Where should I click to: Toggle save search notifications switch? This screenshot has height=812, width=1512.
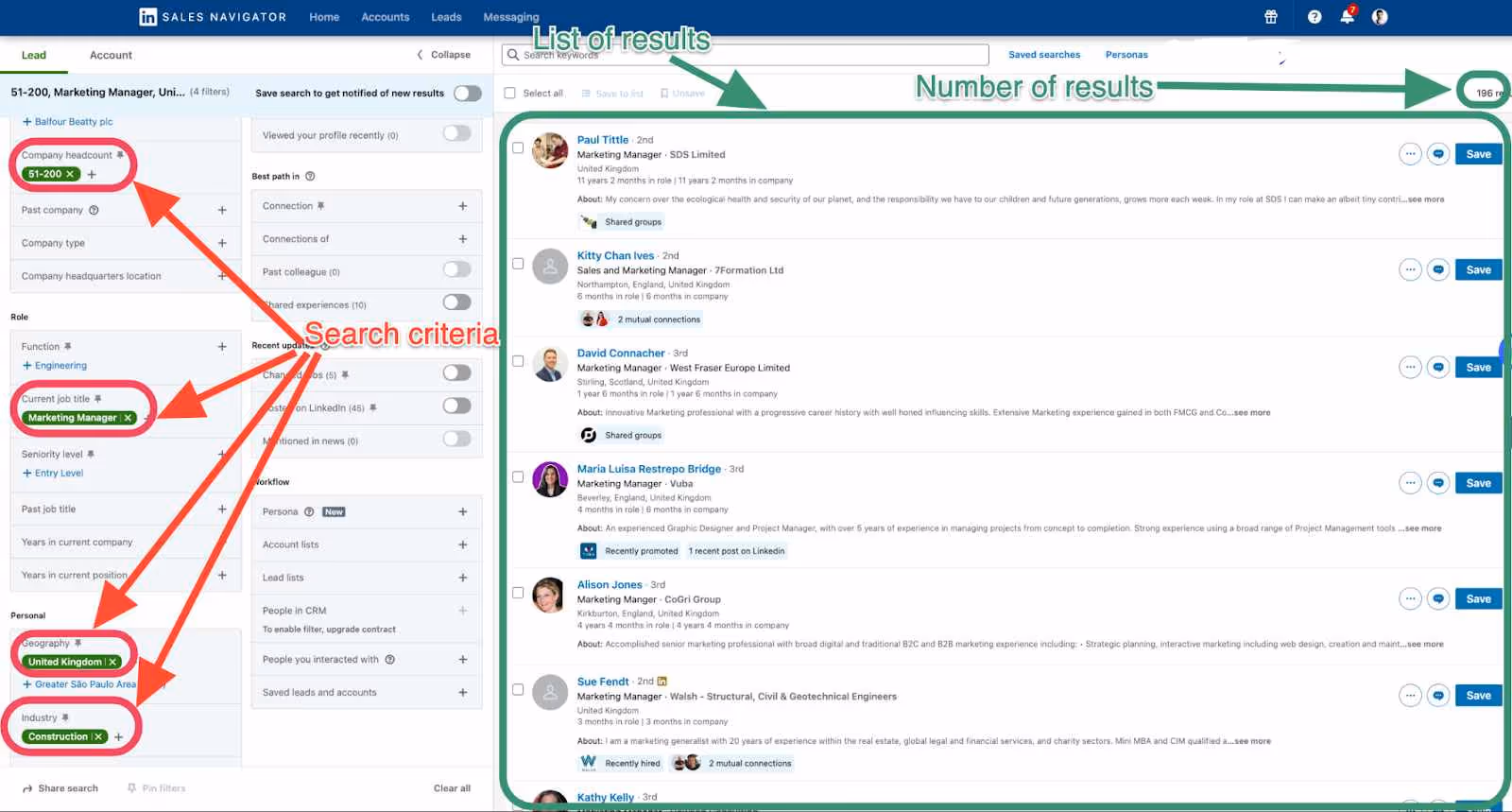(x=468, y=93)
